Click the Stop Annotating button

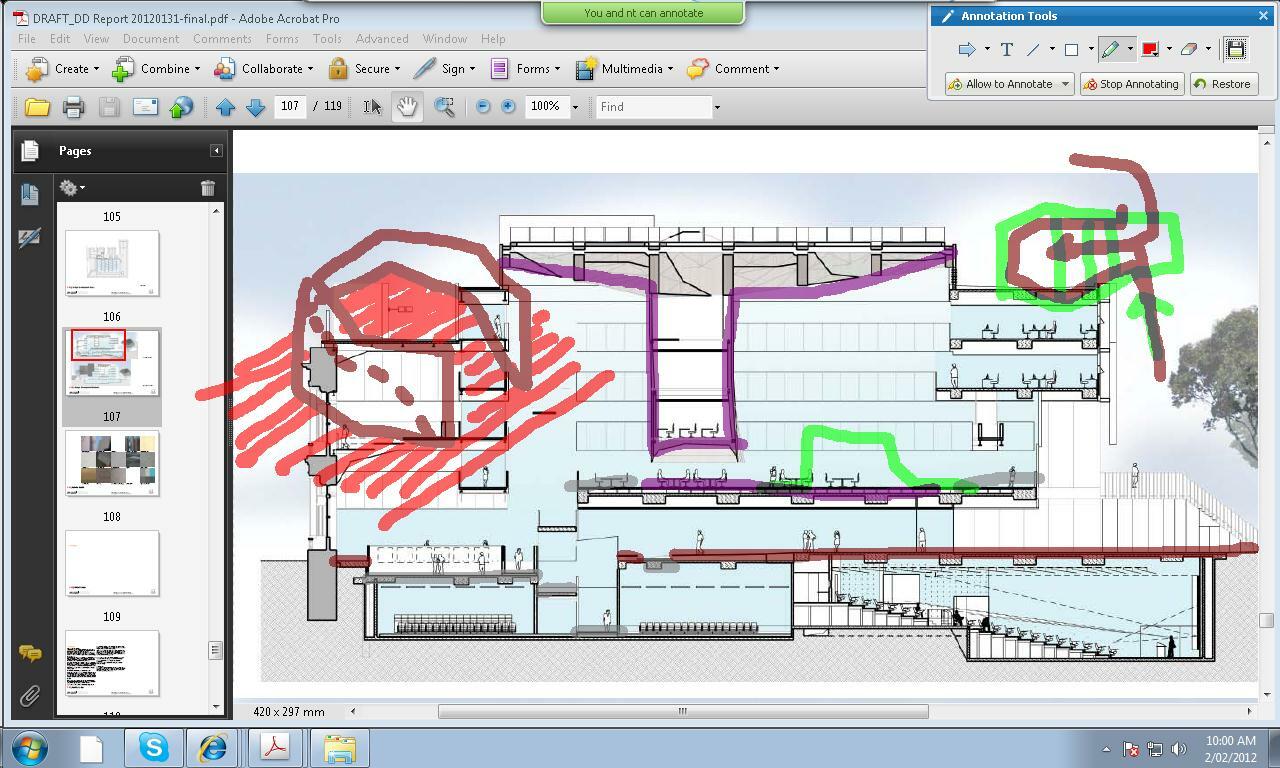pyautogui.click(x=1132, y=84)
